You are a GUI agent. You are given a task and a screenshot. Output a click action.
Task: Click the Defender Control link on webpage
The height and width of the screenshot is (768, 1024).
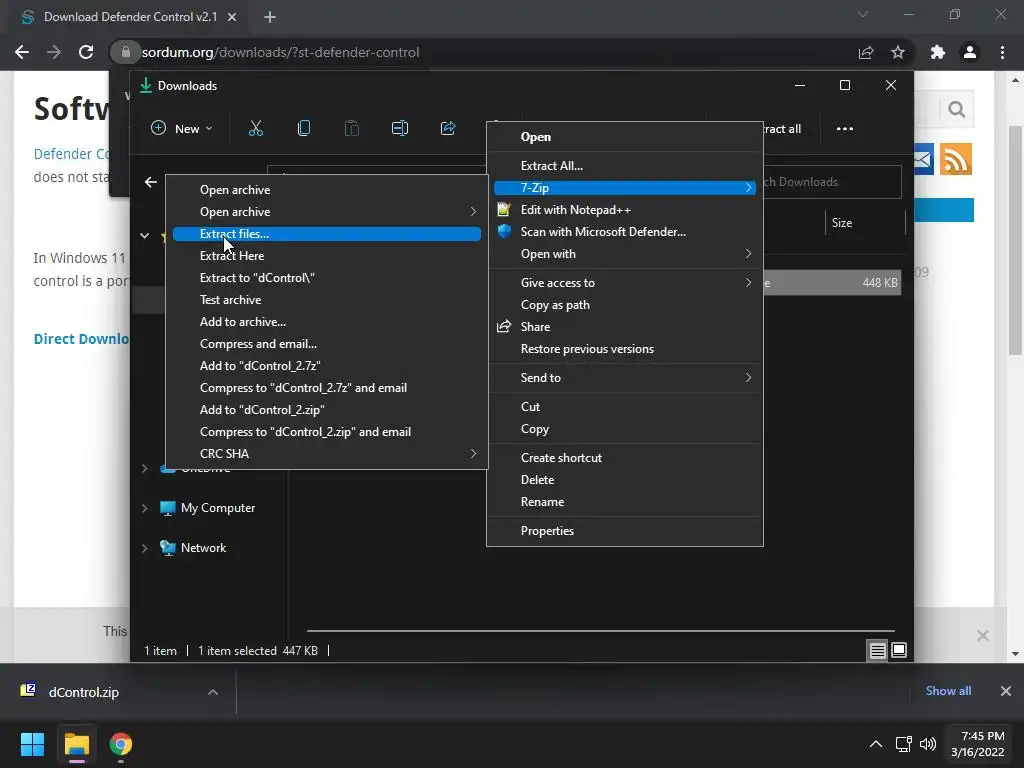(x=72, y=154)
